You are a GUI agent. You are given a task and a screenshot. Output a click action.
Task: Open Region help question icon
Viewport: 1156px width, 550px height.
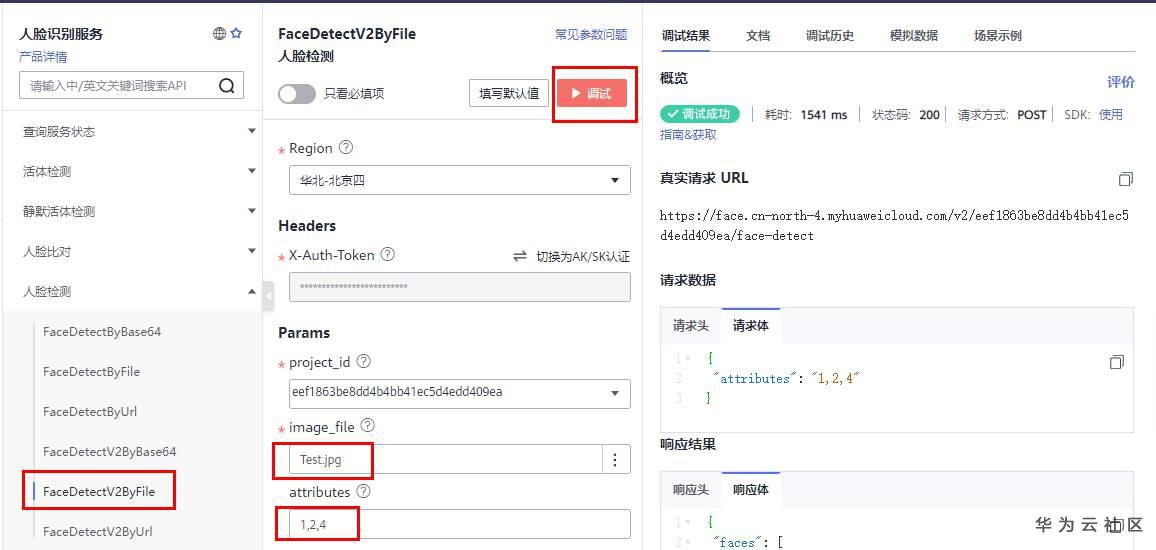pos(345,147)
